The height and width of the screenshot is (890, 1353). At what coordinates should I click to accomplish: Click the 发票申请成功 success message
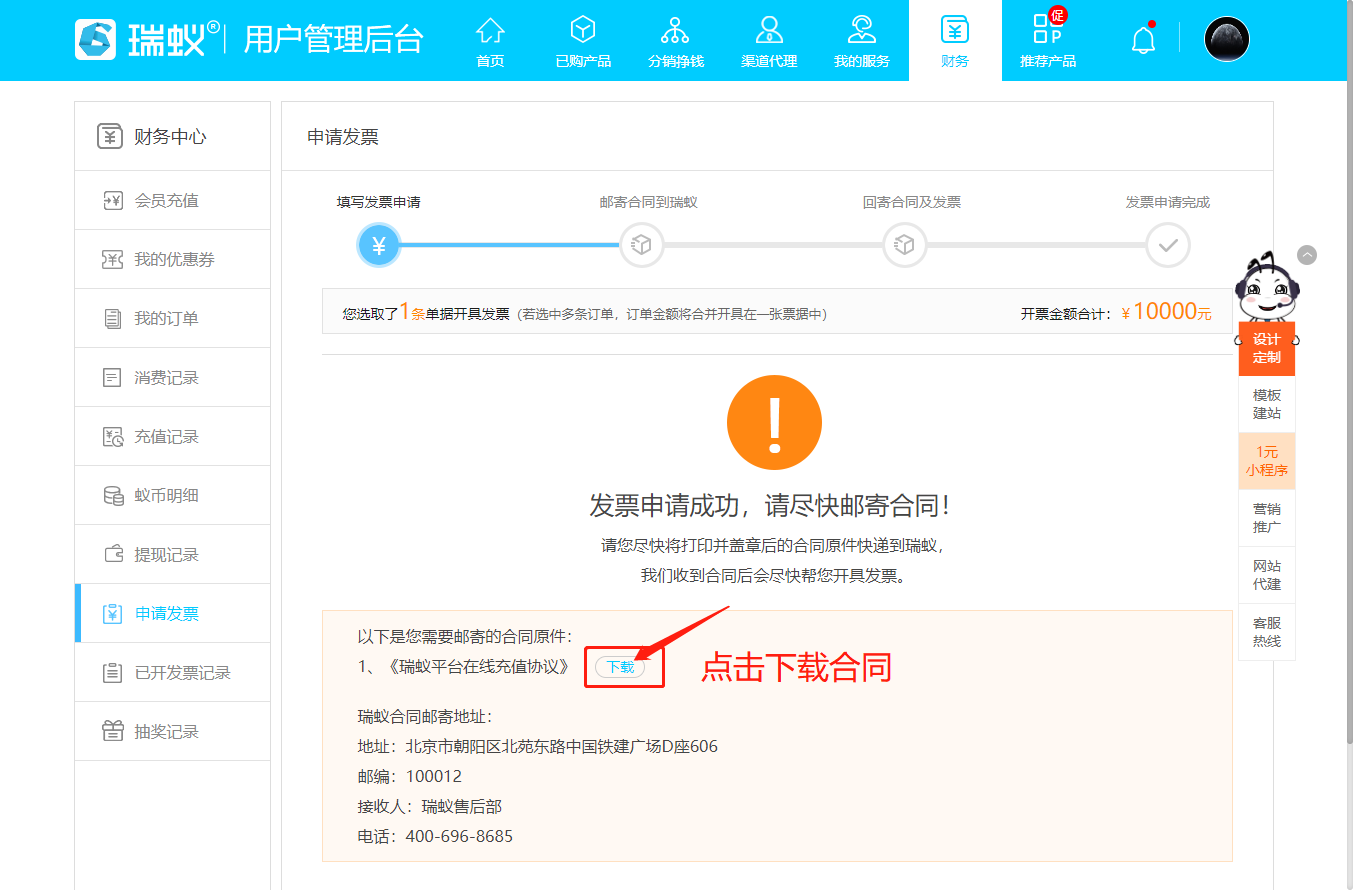pyautogui.click(x=770, y=505)
